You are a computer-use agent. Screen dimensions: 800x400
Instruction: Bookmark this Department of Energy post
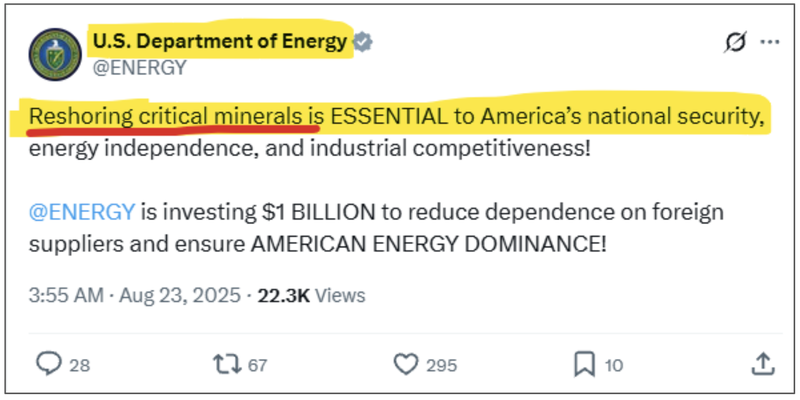click(x=583, y=363)
